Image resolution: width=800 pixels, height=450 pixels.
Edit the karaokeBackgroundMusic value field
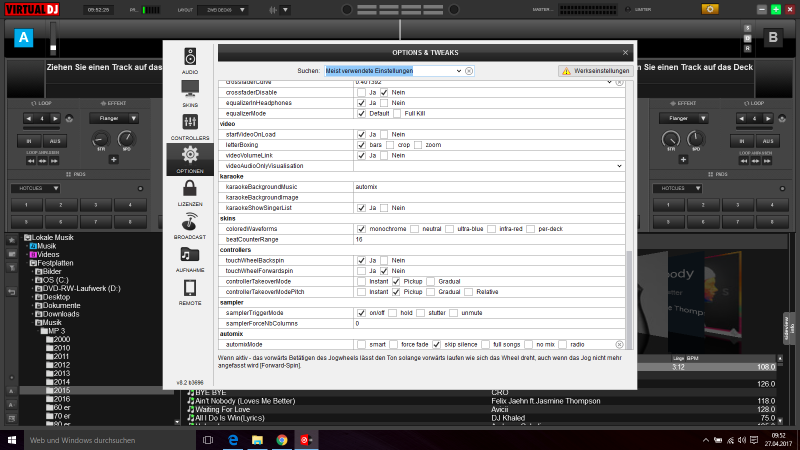pos(488,187)
